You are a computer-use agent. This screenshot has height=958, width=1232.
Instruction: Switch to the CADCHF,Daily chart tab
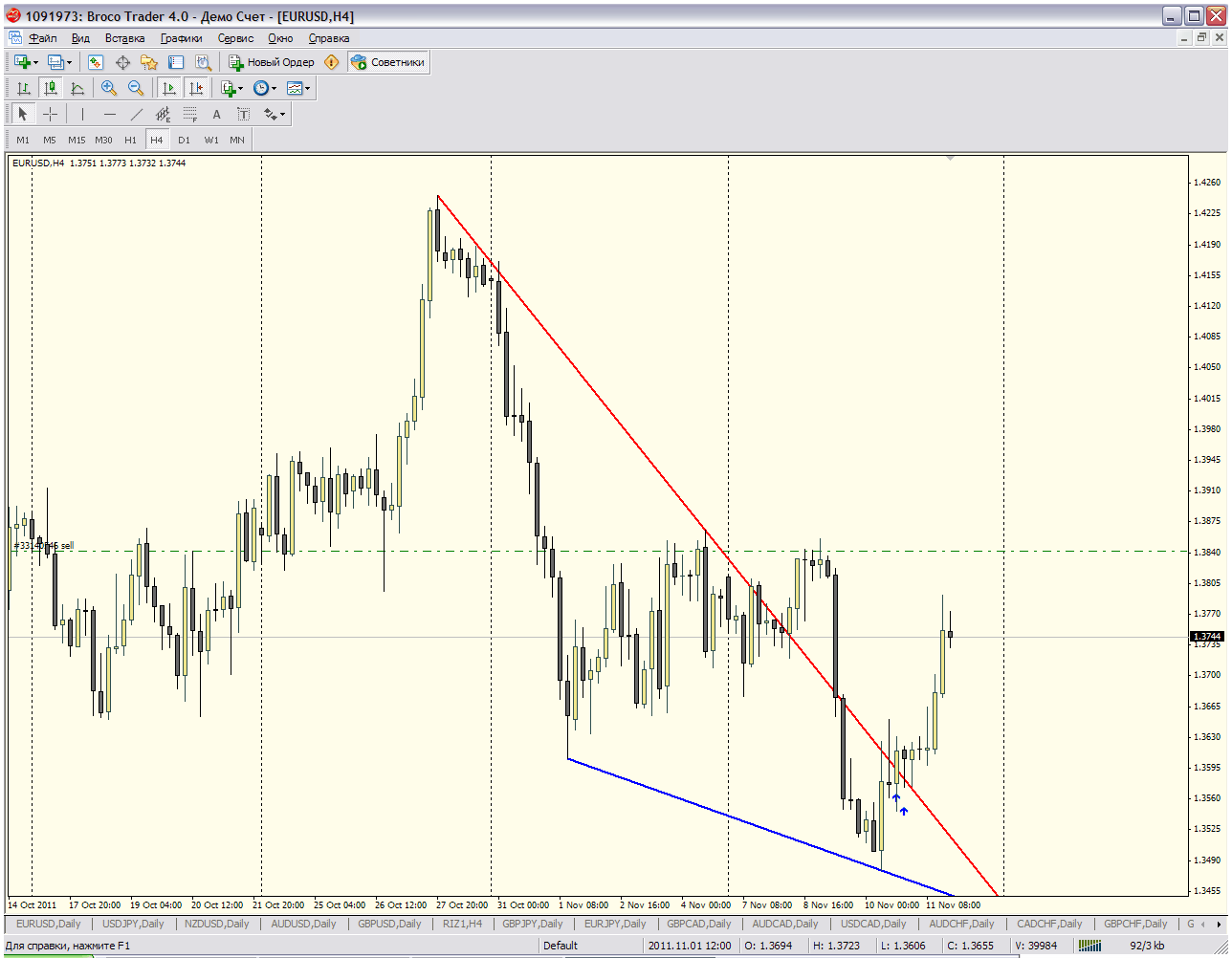1050,924
